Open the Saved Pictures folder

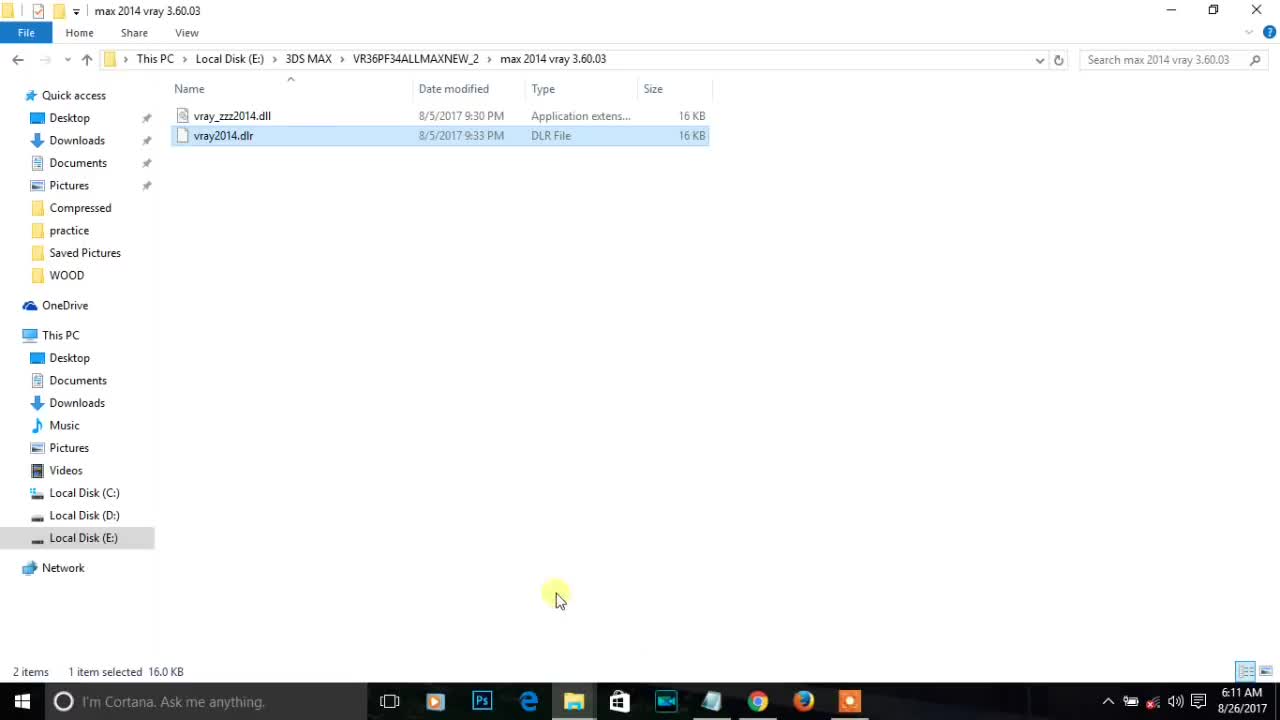85,253
